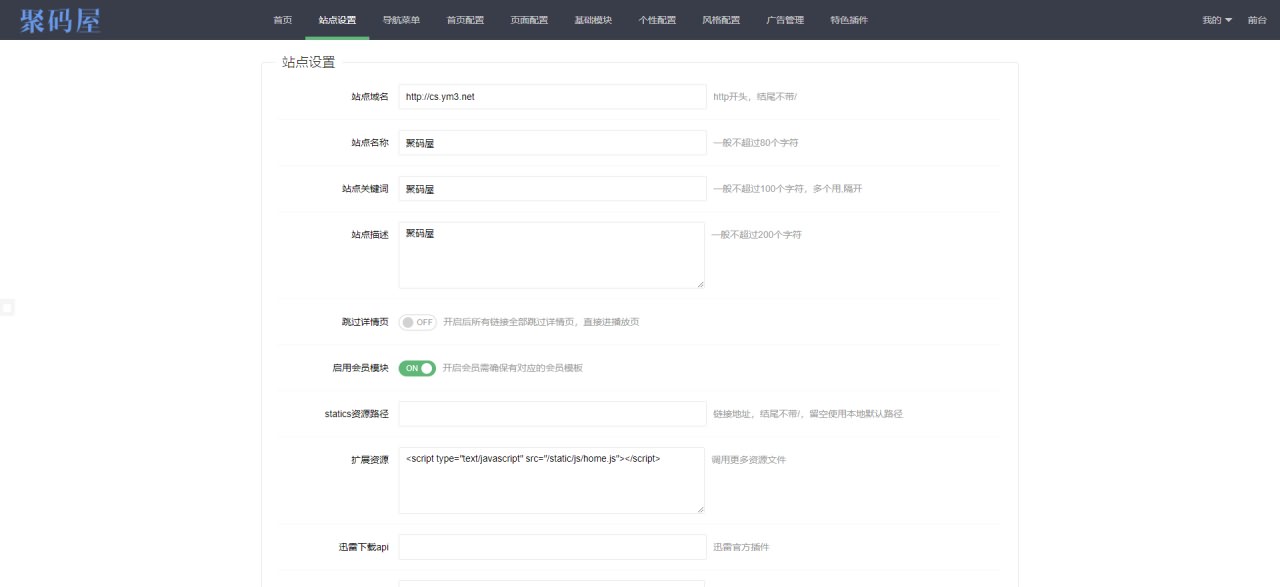Open 个性配置 in the top navigation
The width and height of the screenshot is (1280, 587).
tap(657, 20)
